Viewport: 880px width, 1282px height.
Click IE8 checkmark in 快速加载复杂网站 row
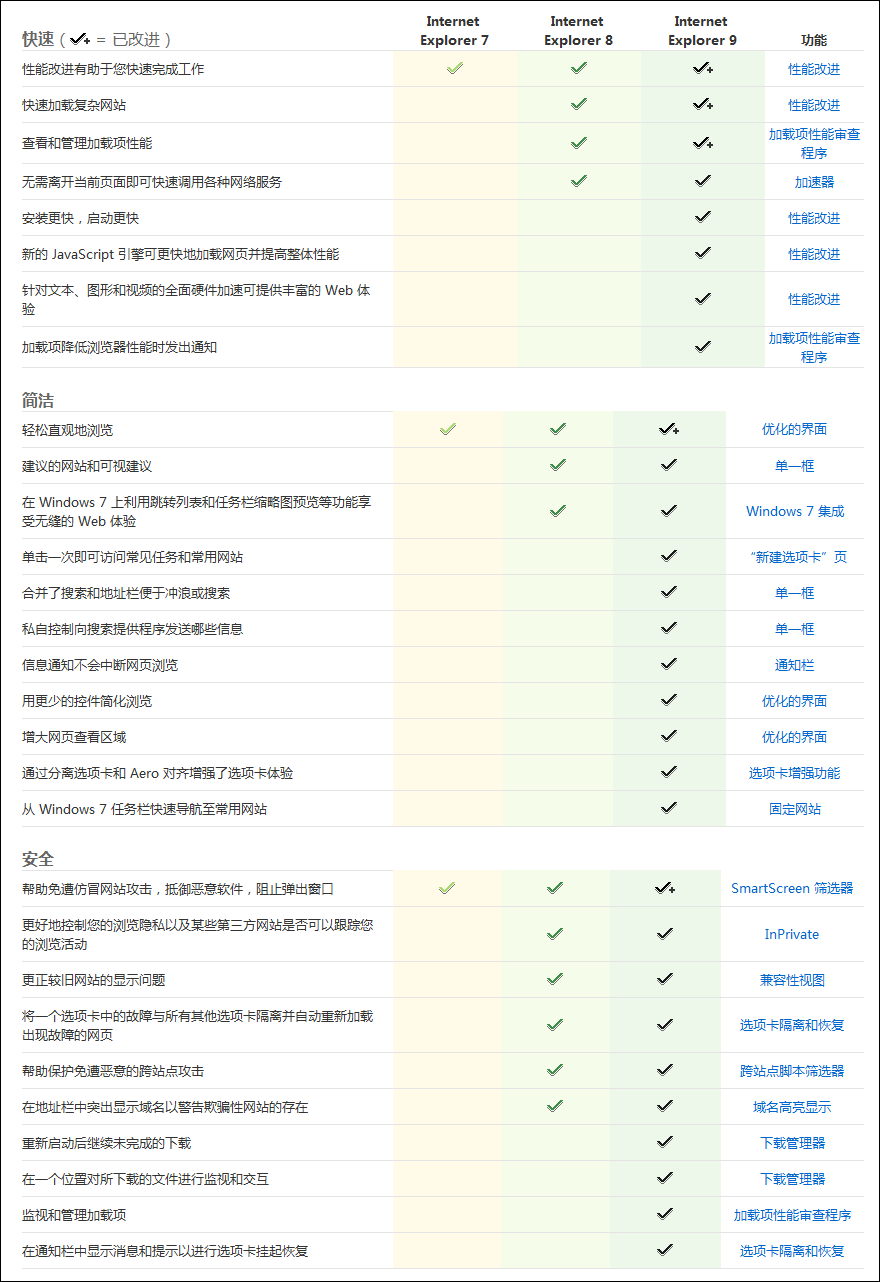[x=578, y=104]
